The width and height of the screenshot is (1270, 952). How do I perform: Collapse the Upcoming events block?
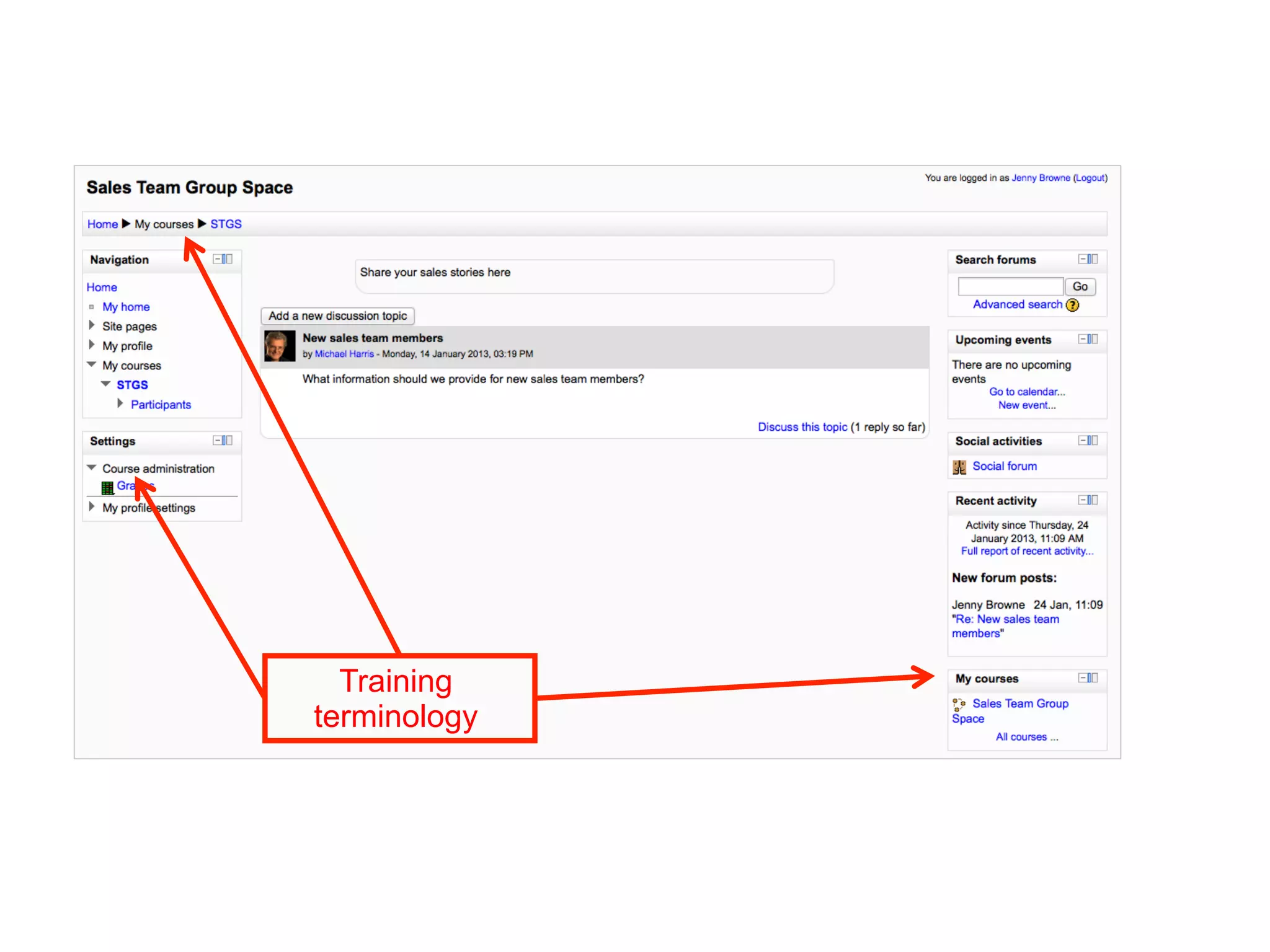click(x=1082, y=339)
